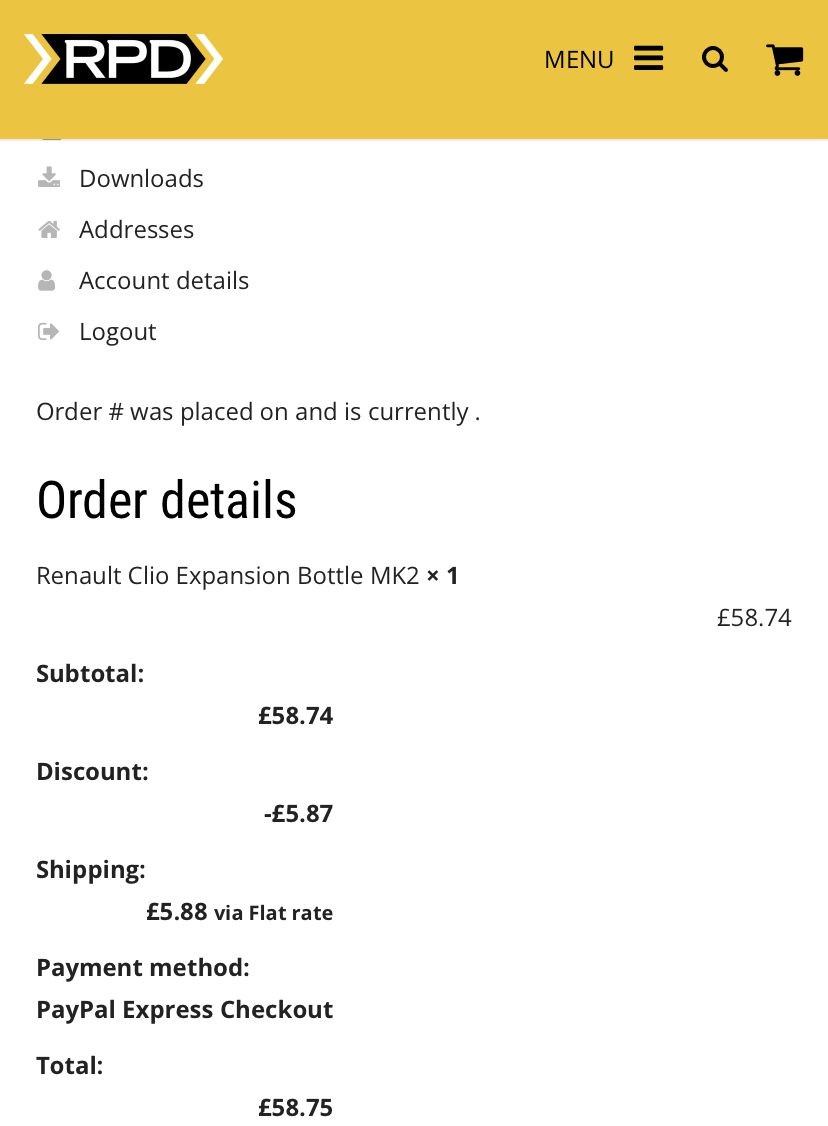Click the search magnifier icon
The image size is (828, 1126).
715,60
